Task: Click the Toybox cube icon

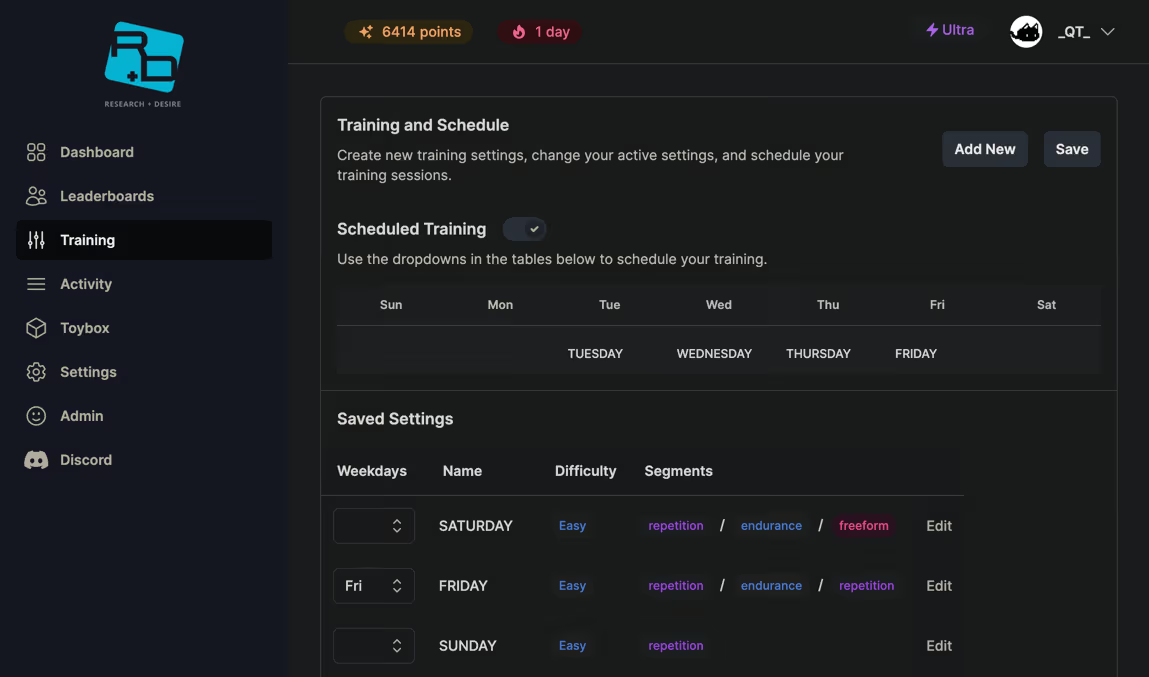Action: [36, 328]
